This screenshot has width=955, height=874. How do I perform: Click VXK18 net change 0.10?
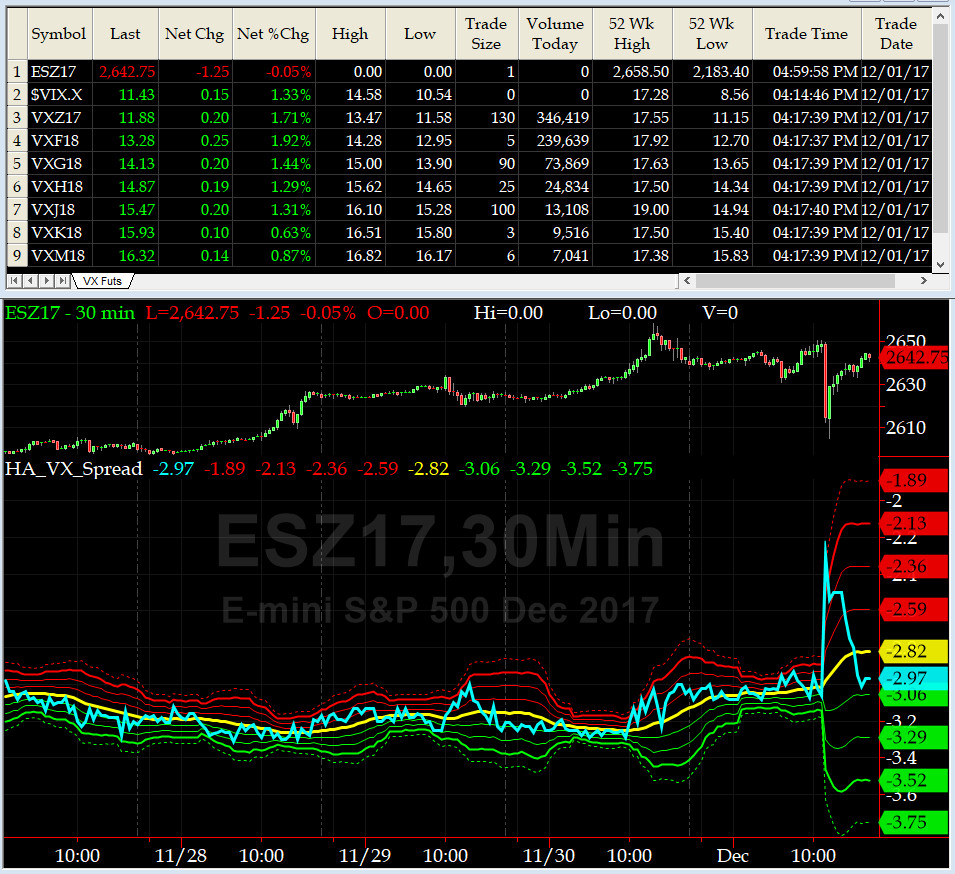[x=196, y=233]
